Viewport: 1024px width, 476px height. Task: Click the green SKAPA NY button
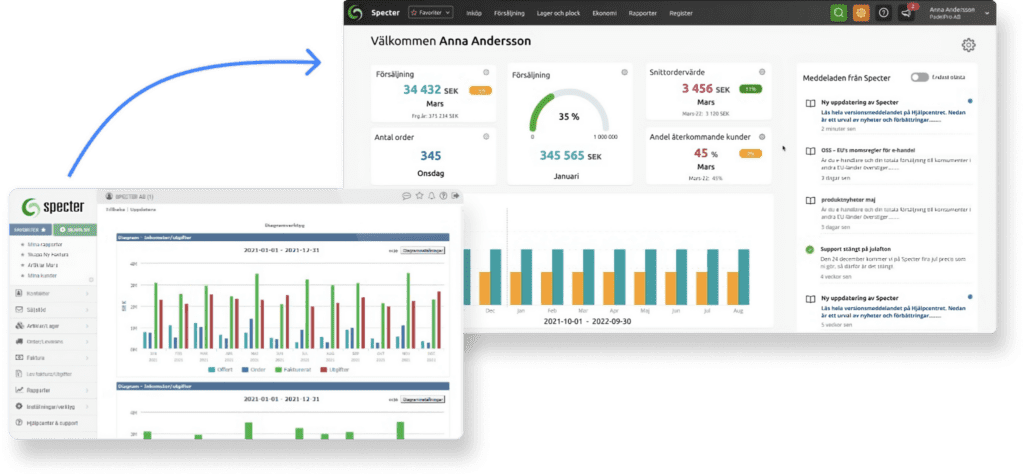click(x=75, y=230)
